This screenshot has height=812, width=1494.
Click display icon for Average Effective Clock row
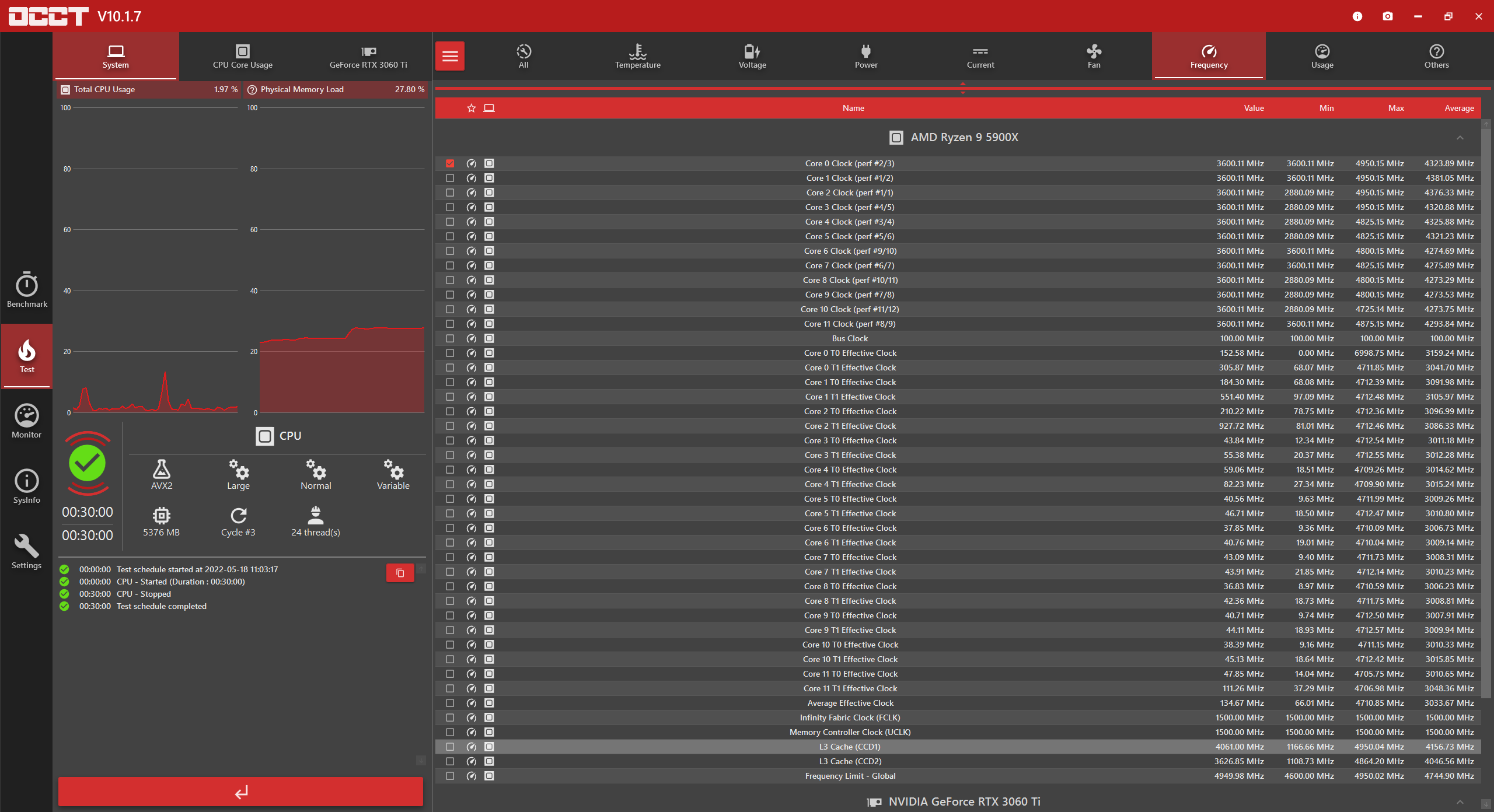coord(489,703)
